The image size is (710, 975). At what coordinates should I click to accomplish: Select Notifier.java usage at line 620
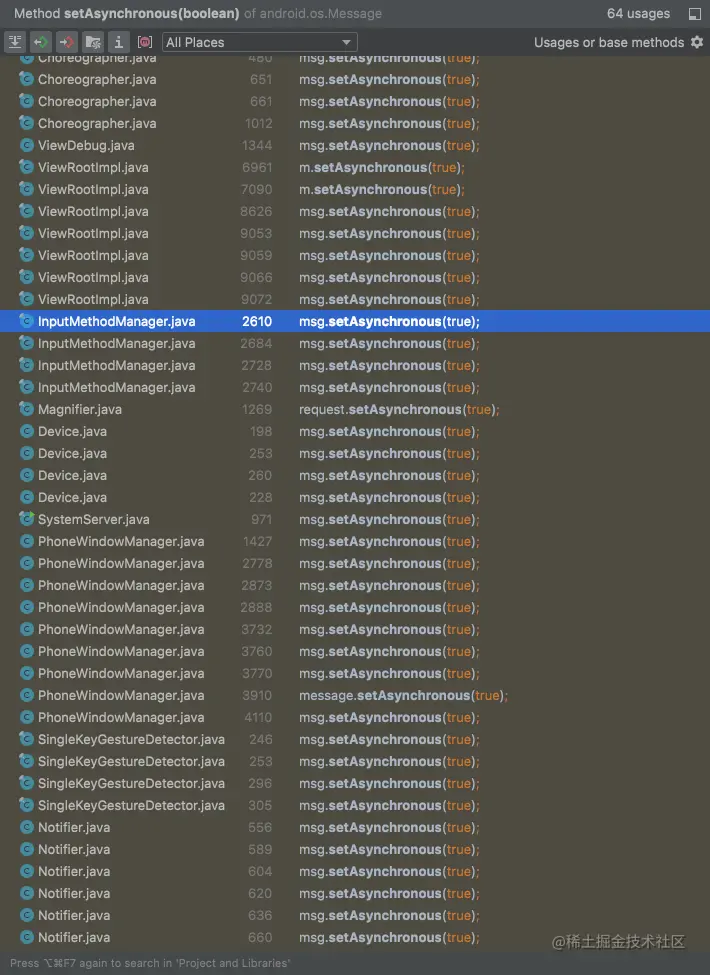(x=355, y=894)
